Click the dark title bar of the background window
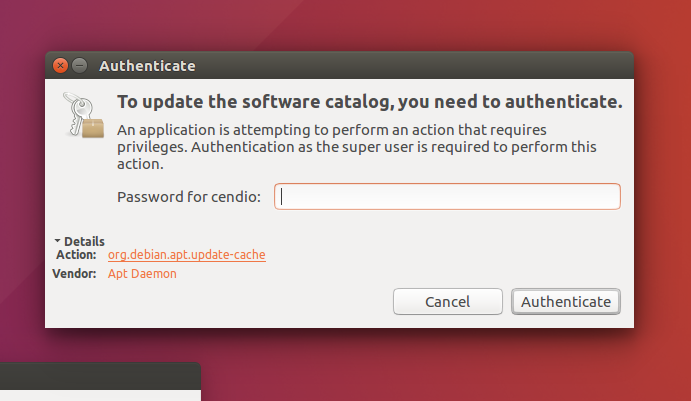This screenshot has width=691, height=401. tap(100, 376)
